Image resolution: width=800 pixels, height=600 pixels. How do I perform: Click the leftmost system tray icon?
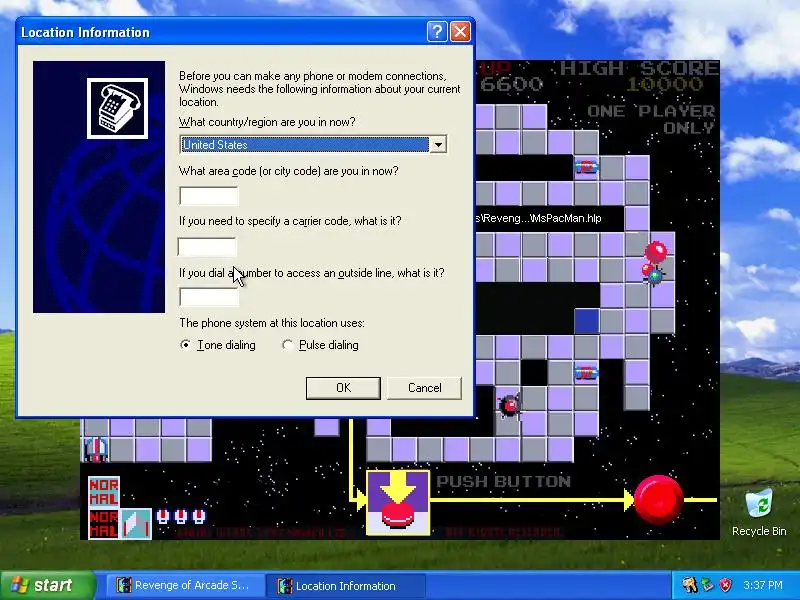tap(689, 585)
